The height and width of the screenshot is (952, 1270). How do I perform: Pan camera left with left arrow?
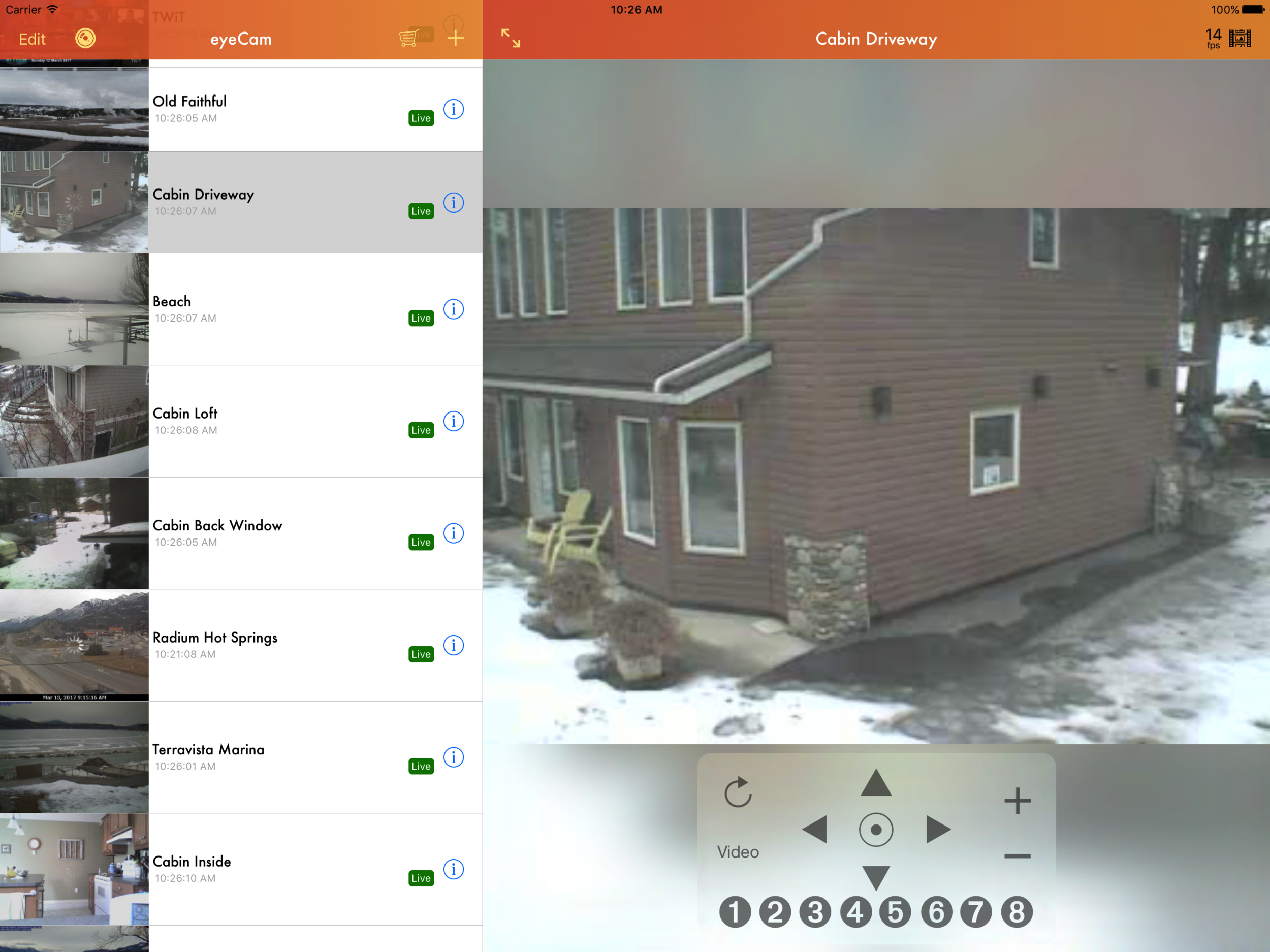click(x=814, y=829)
